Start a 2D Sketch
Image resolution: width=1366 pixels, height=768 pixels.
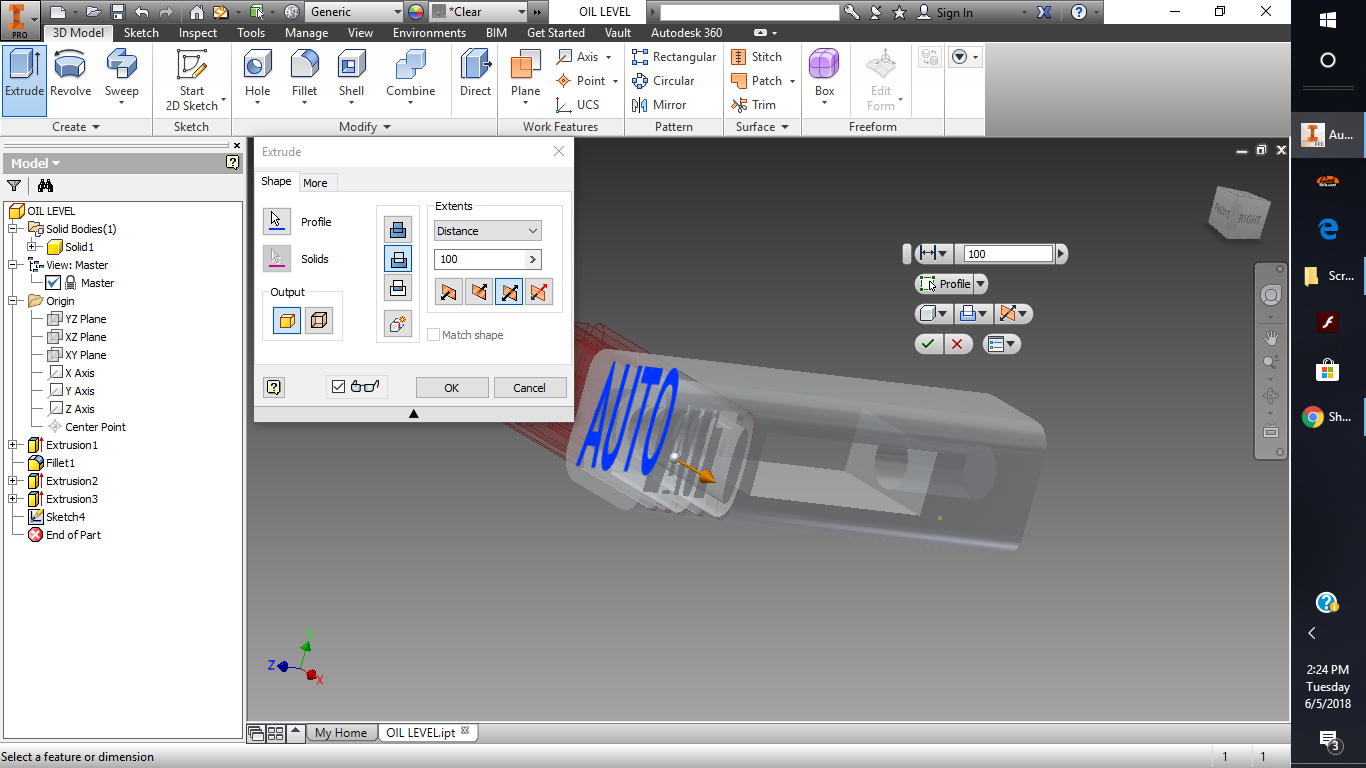tap(192, 80)
